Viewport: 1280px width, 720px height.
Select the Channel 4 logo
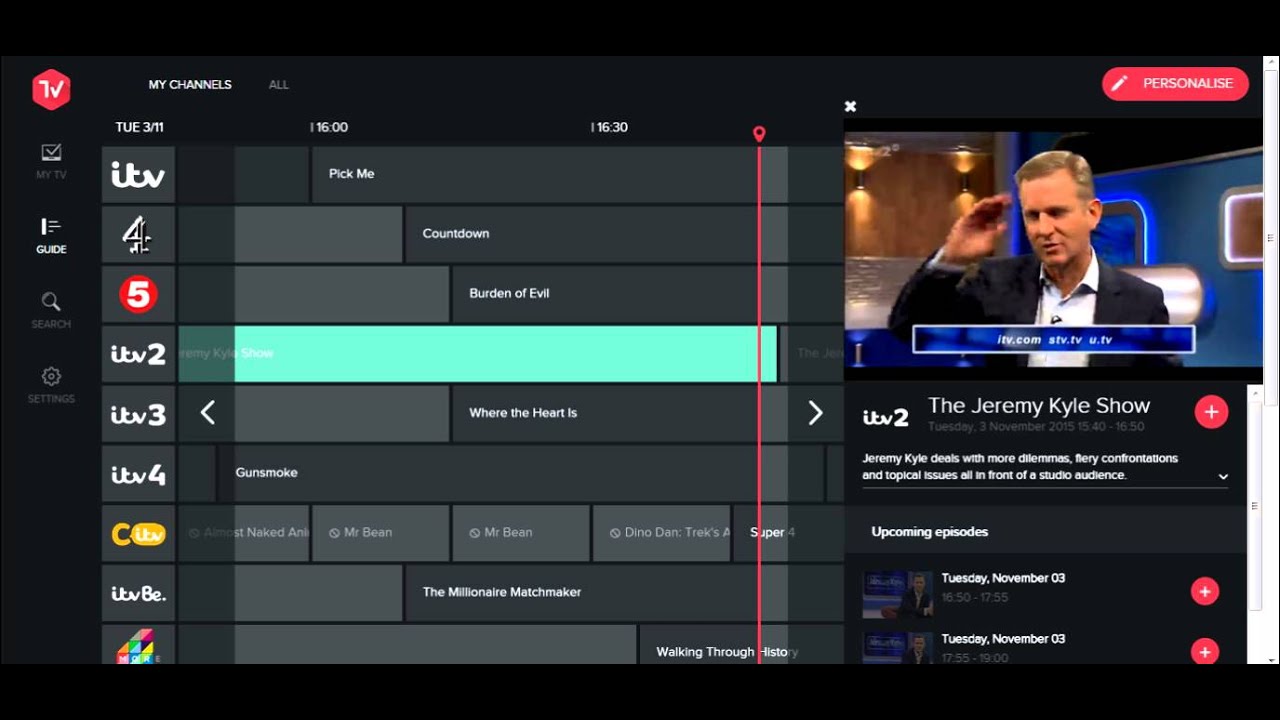pos(138,235)
